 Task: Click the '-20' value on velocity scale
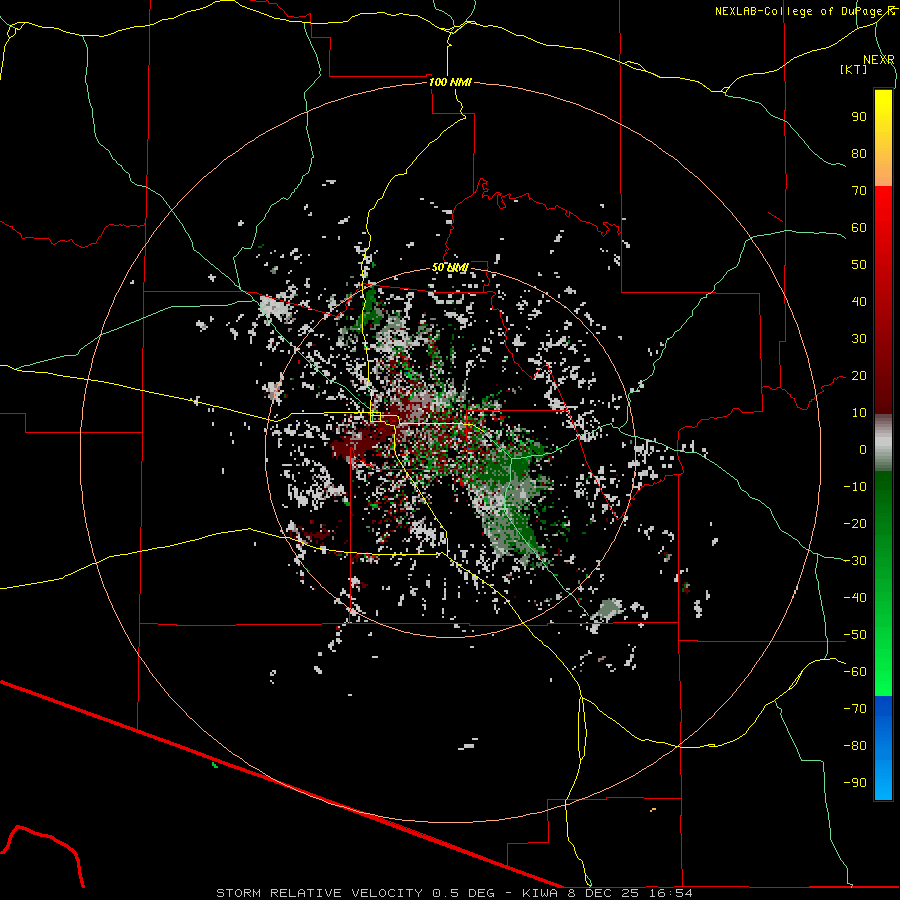(x=855, y=523)
